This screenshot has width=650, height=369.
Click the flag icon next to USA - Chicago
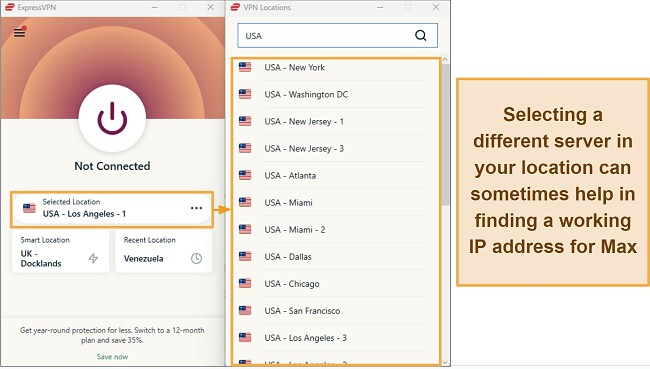click(x=245, y=283)
